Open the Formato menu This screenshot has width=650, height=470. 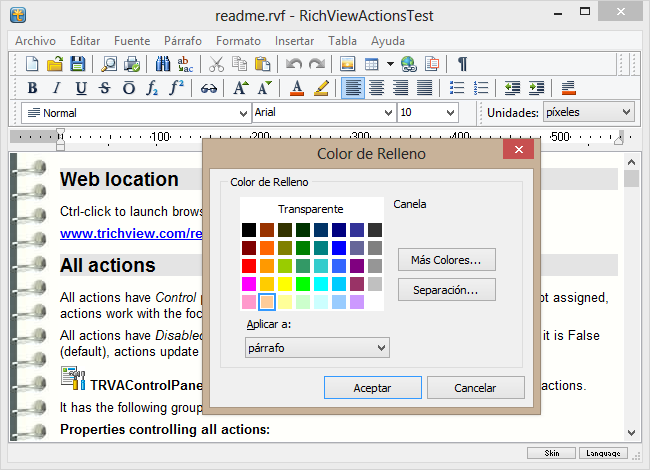point(238,41)
